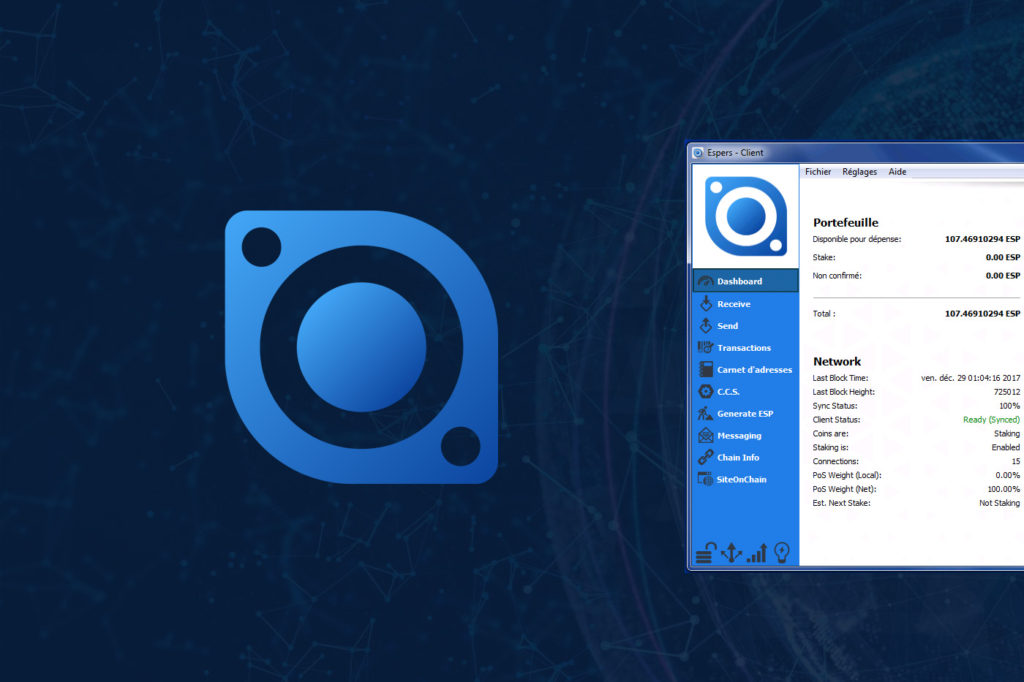This screenshot has width=1024, height=682.
Task: Click the Non confirmé 0.00 ESP value
Action: [1002, 276]
